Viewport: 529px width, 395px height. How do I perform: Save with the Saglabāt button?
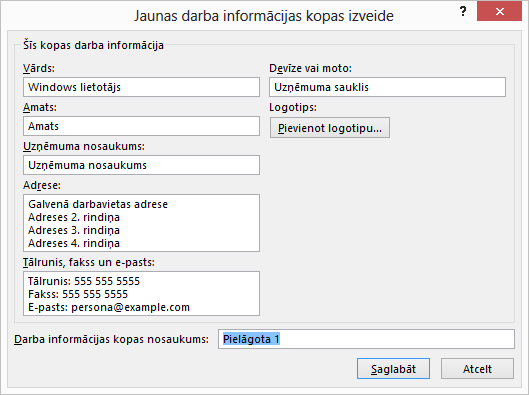393,369
